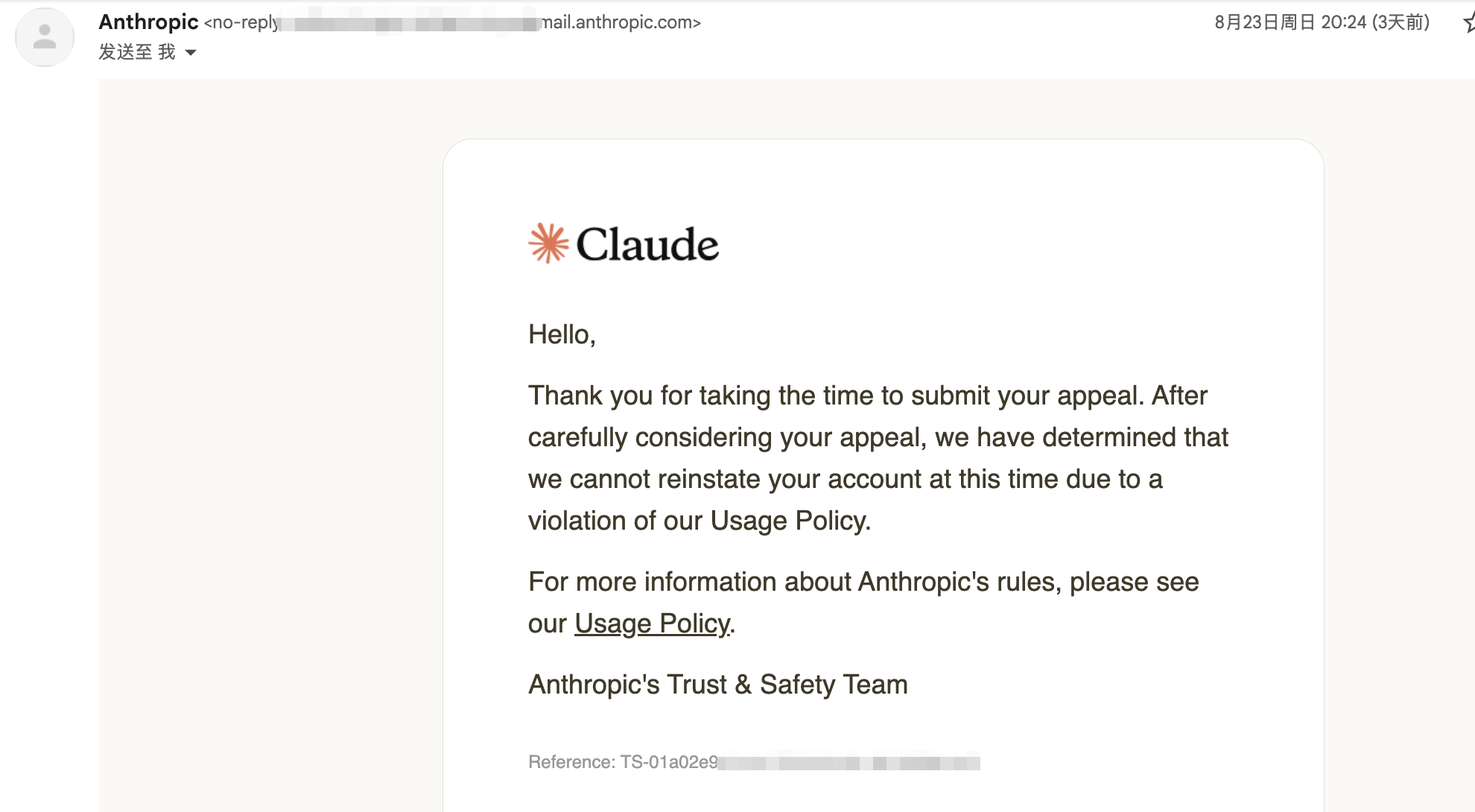Image resolution: width=1475 pixels, height=812 pixels.
Task: Click the (3天前) relative time label
Action: pyautogui.click(x=1401, y=22)
